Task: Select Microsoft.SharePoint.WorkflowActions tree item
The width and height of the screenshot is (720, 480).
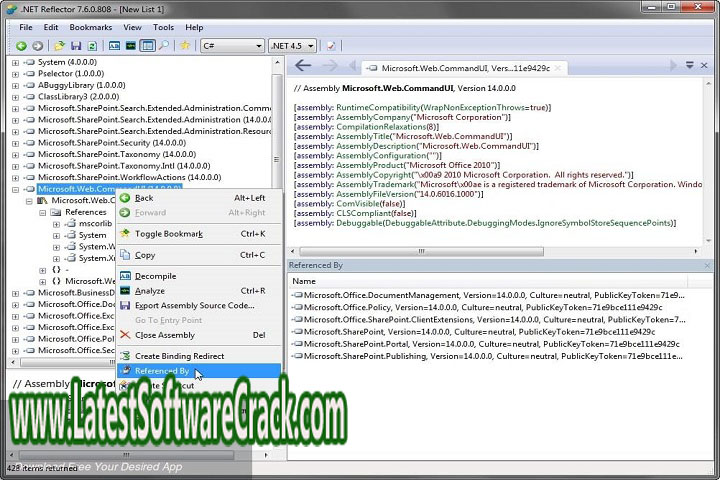Action: (129, 177)
